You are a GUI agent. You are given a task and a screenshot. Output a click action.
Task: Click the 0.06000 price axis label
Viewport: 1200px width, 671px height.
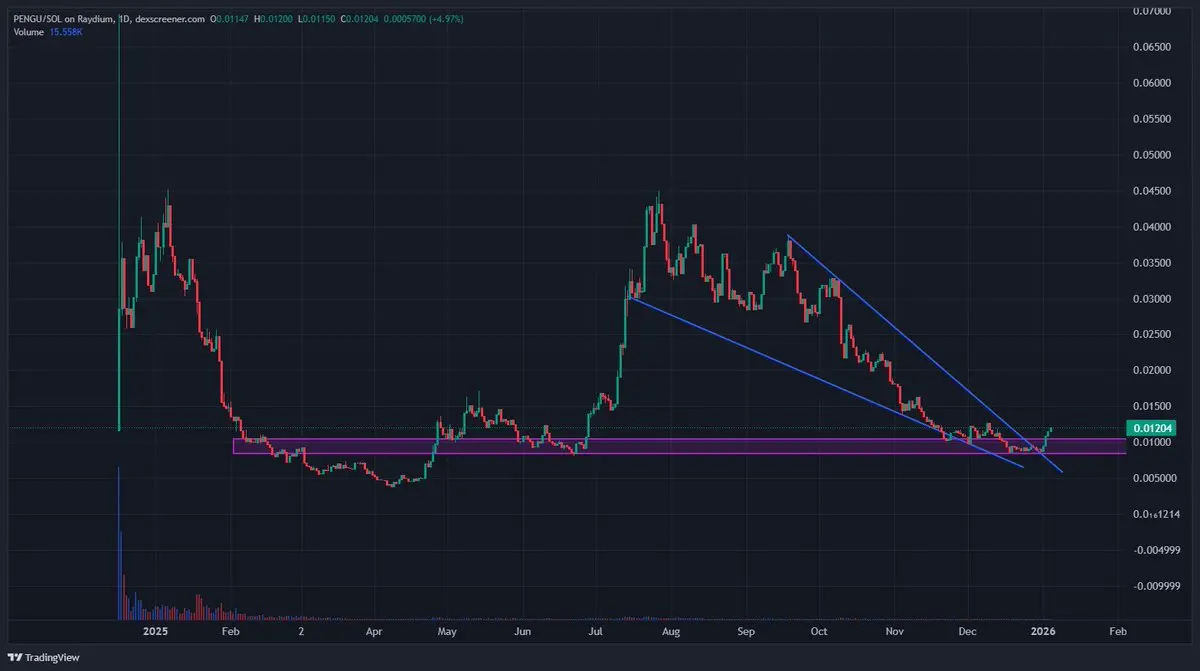pyautogui.click(x=1151, y=83)
